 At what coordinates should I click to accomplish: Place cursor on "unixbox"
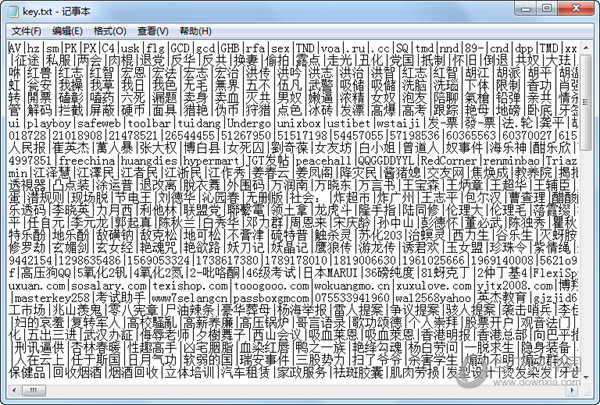[298, 123]
